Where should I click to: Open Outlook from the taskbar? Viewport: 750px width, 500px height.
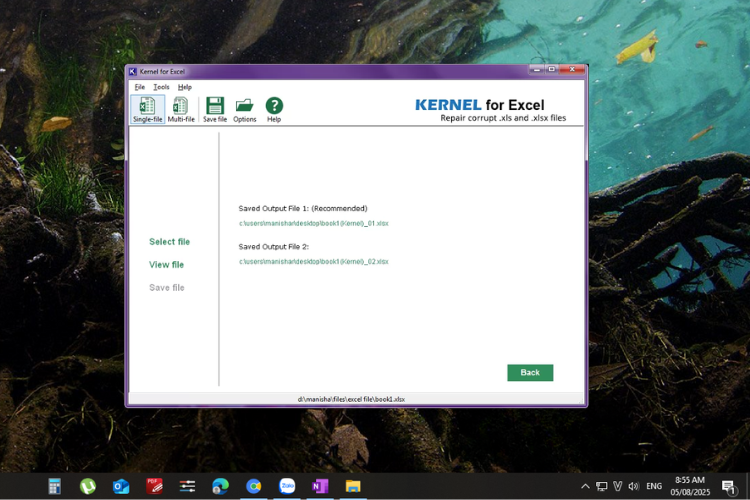(121, 487)
